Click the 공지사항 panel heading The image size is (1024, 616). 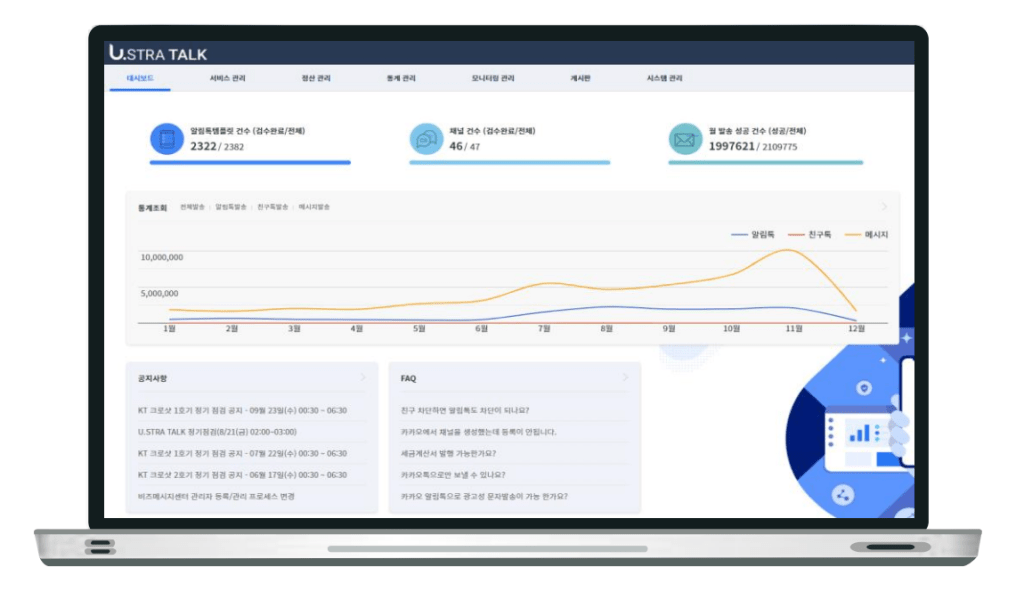(x=152, y=378)
